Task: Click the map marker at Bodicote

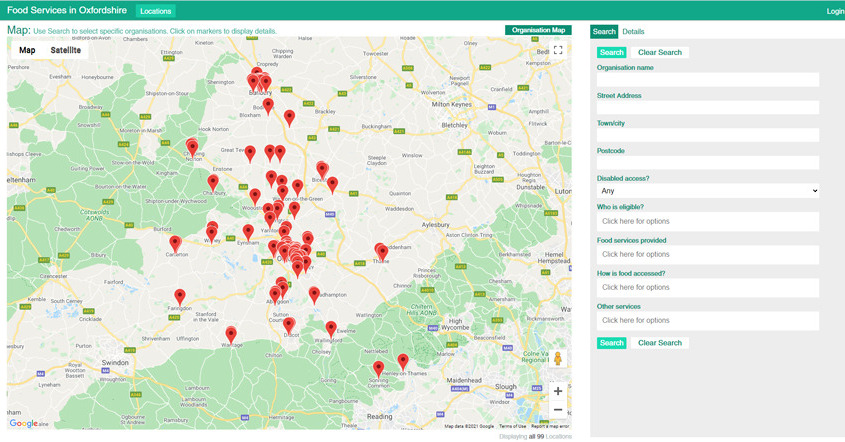Action: pos(268,107)
